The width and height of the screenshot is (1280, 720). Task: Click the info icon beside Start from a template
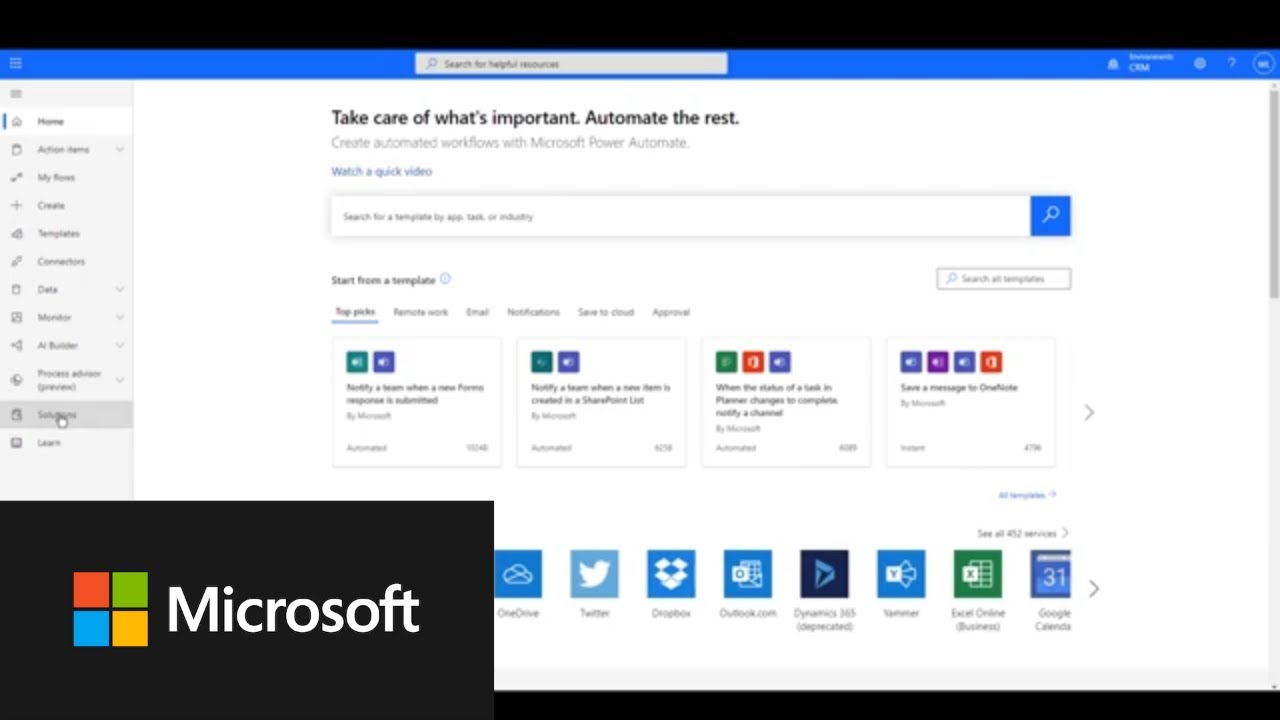pos(445,279)
